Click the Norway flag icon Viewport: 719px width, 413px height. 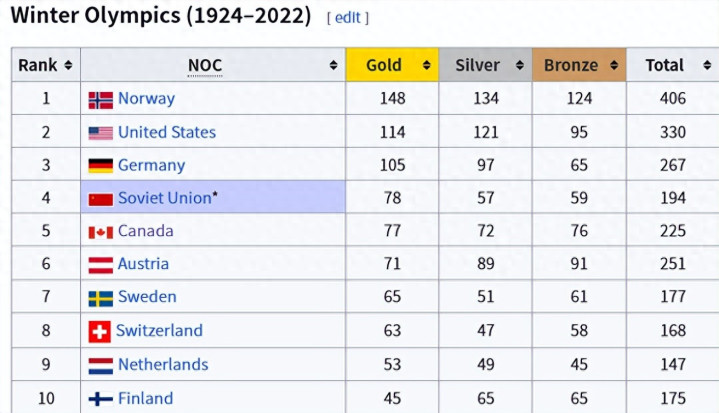pos(100,99)
